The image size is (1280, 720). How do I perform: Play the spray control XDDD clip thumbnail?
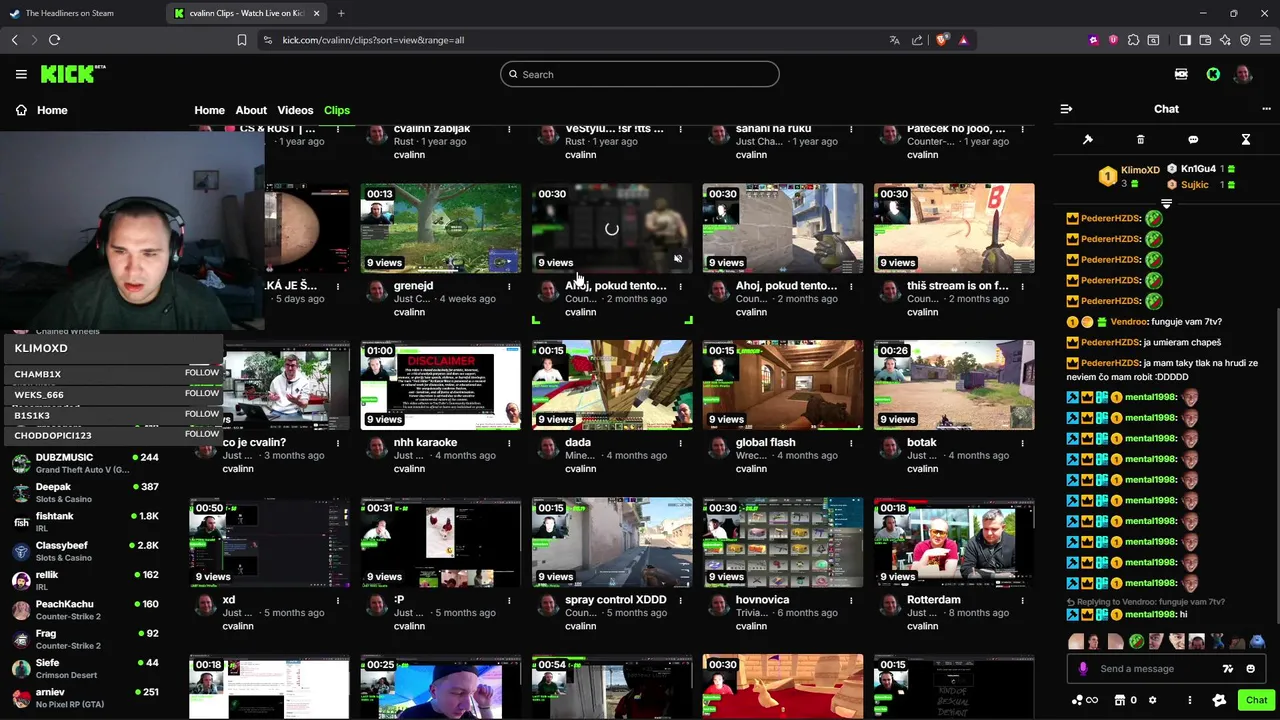(612, 542)
